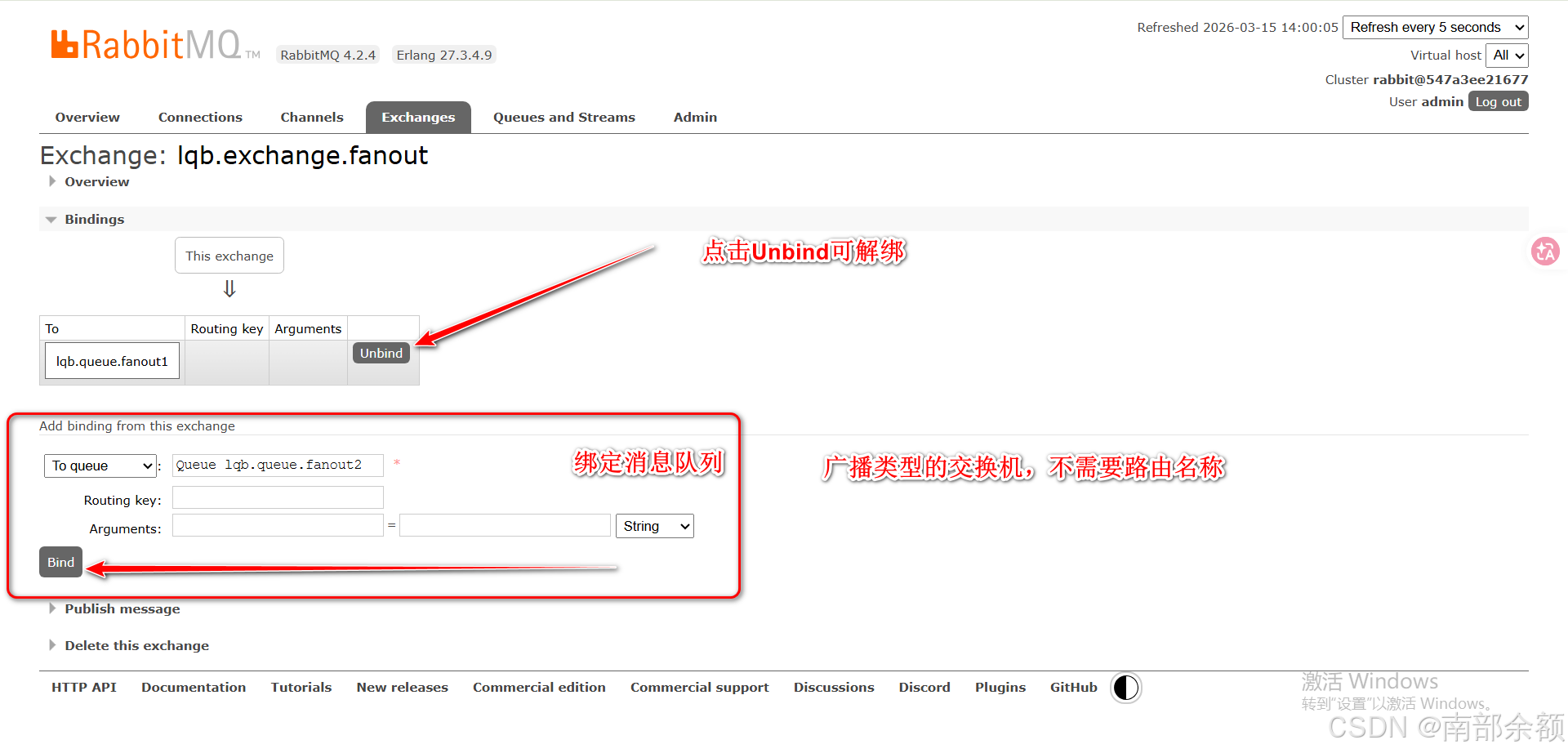
Task: Focus the Routing key input field
Action: tap(278, 497)
